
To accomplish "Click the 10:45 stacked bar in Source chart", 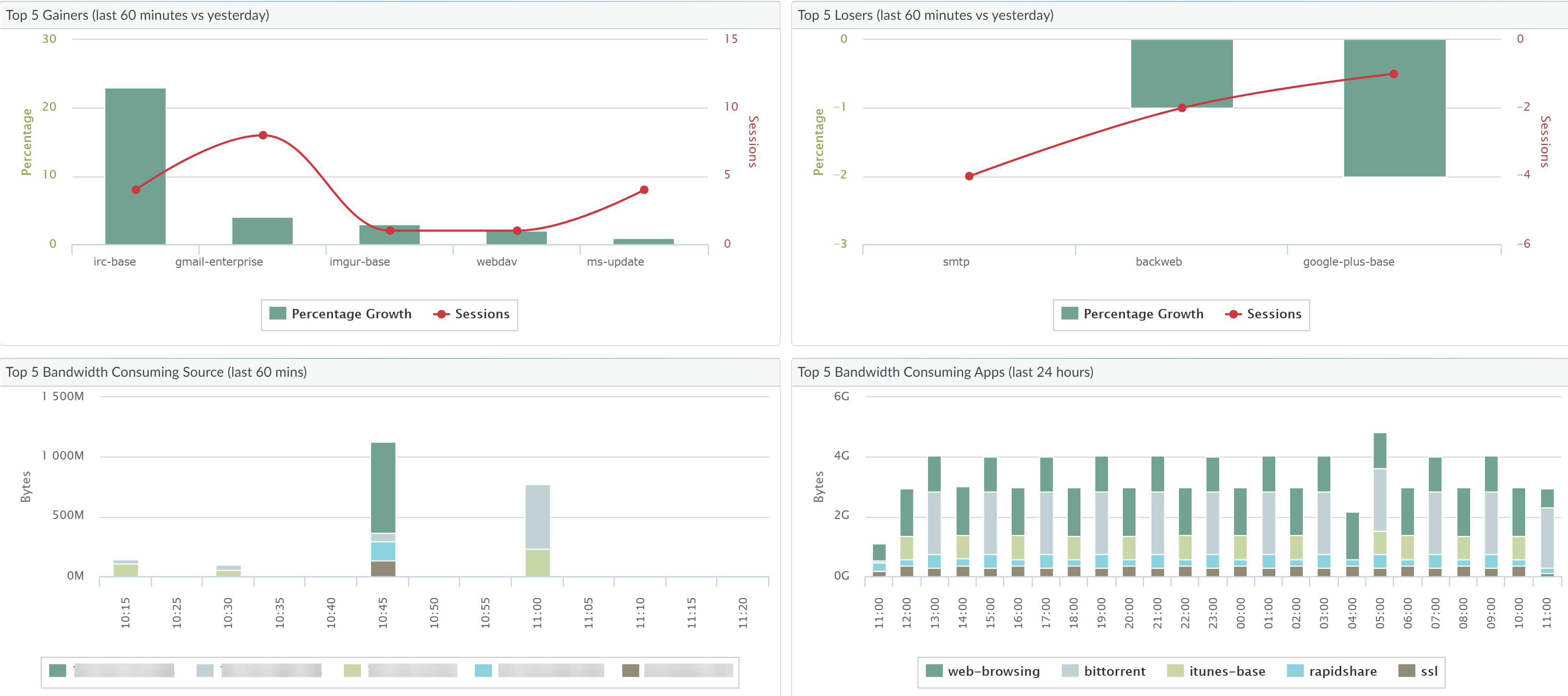I will 383,487.
